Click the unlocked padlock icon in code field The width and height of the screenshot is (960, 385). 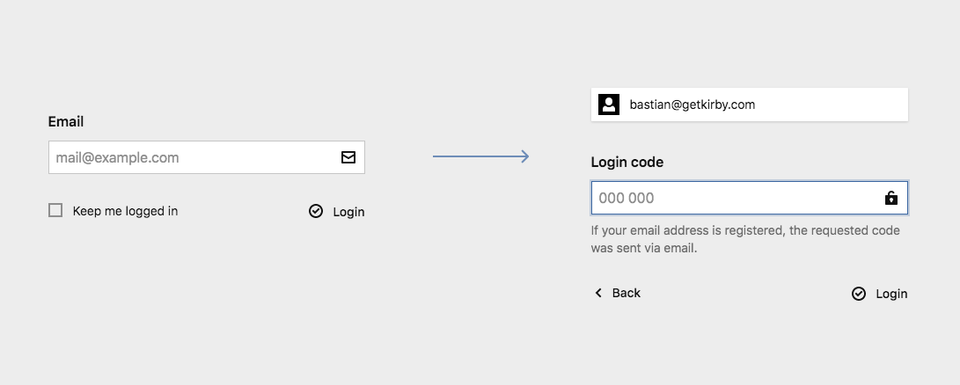891,198
